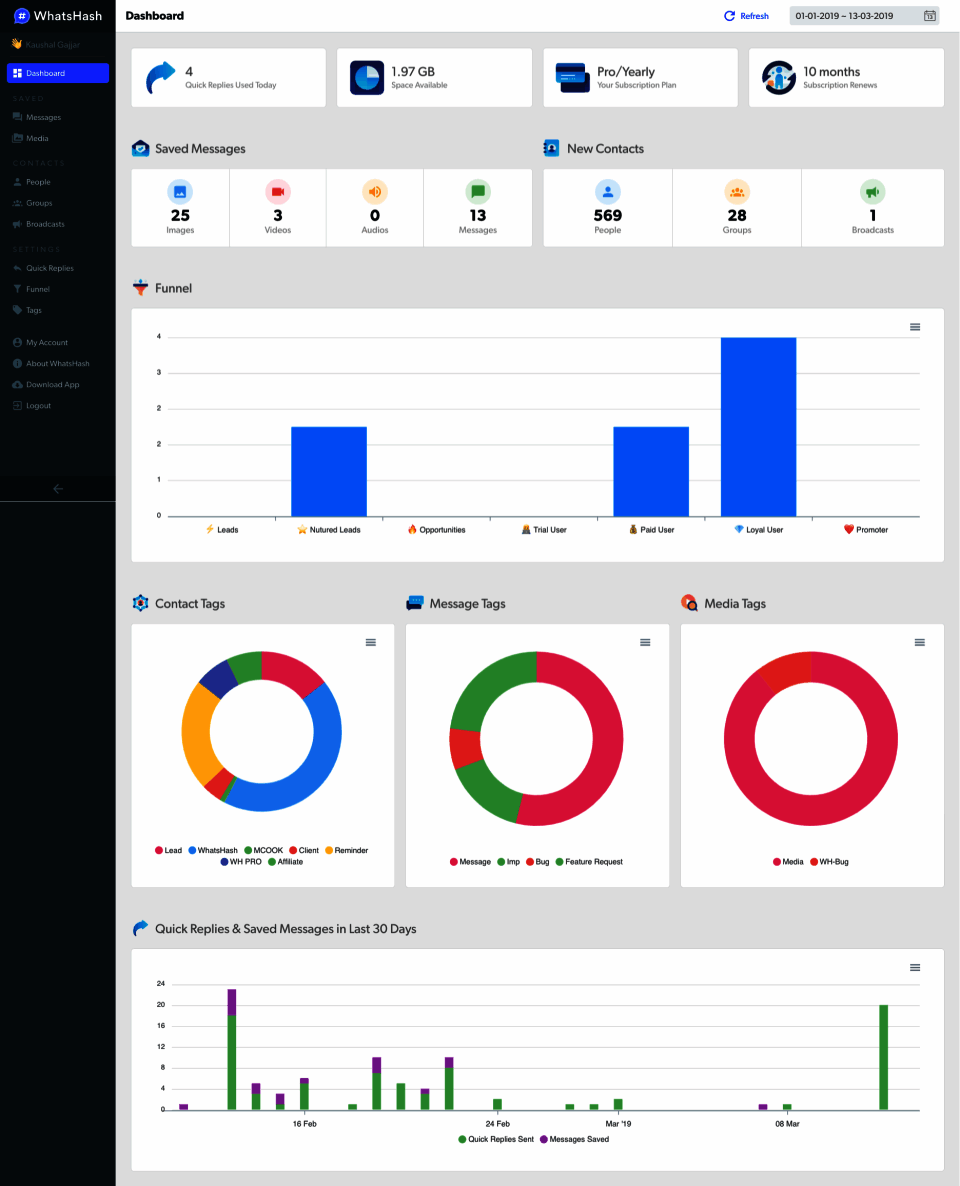Select the date range input field
This screenshot has width=960, height=1186.
pyautogui.click(x=864, y=16)
